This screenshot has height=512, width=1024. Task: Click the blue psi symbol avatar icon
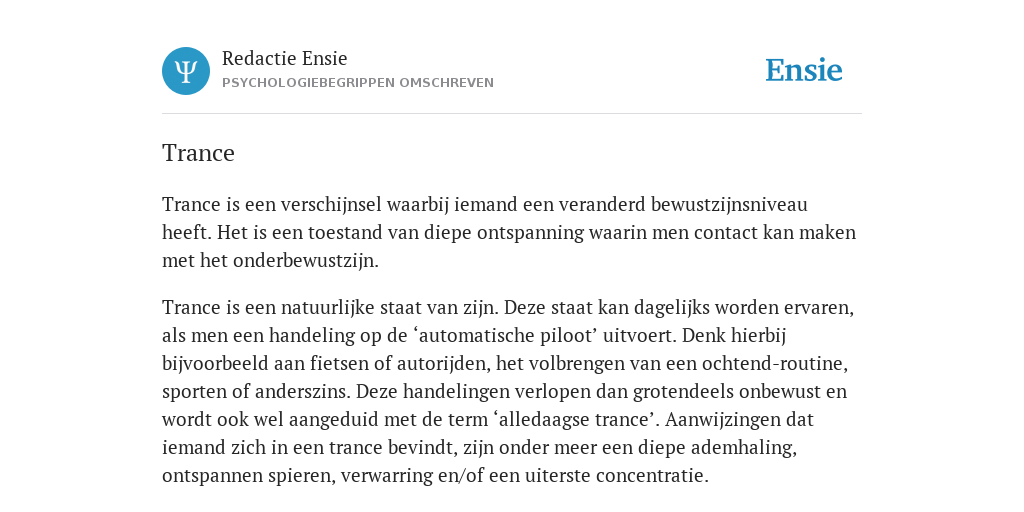pyautogui.click(x=186, y=71)
